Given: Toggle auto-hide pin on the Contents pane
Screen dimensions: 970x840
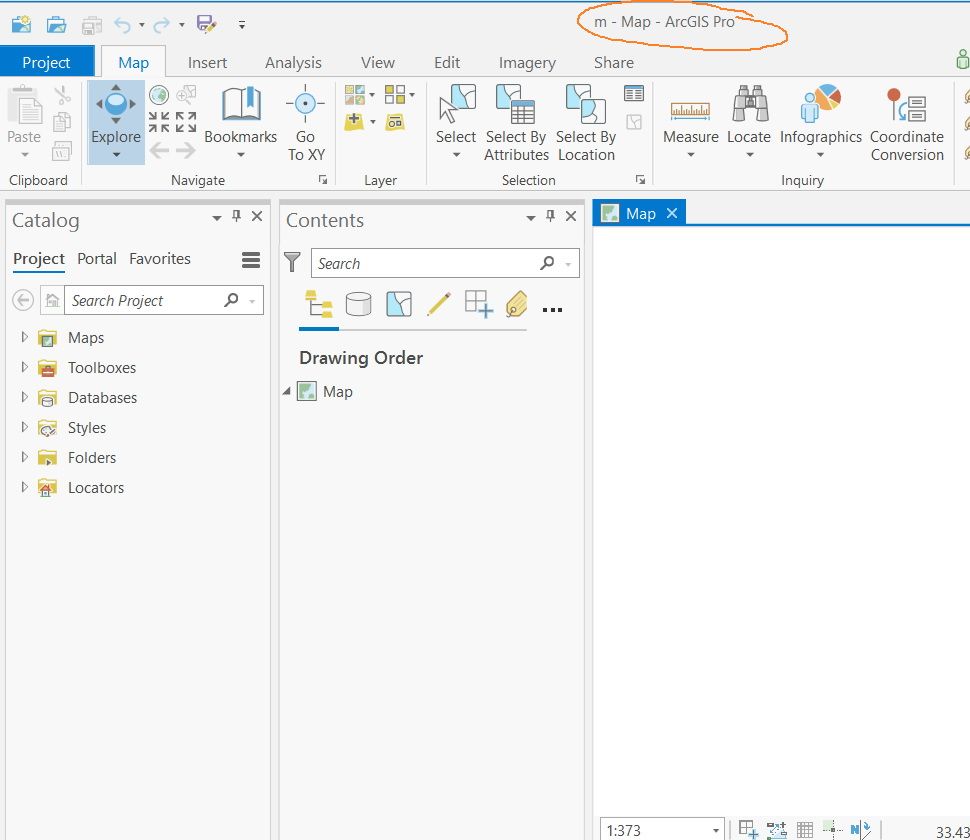Looking at the screenshot, I should (550, 216).
